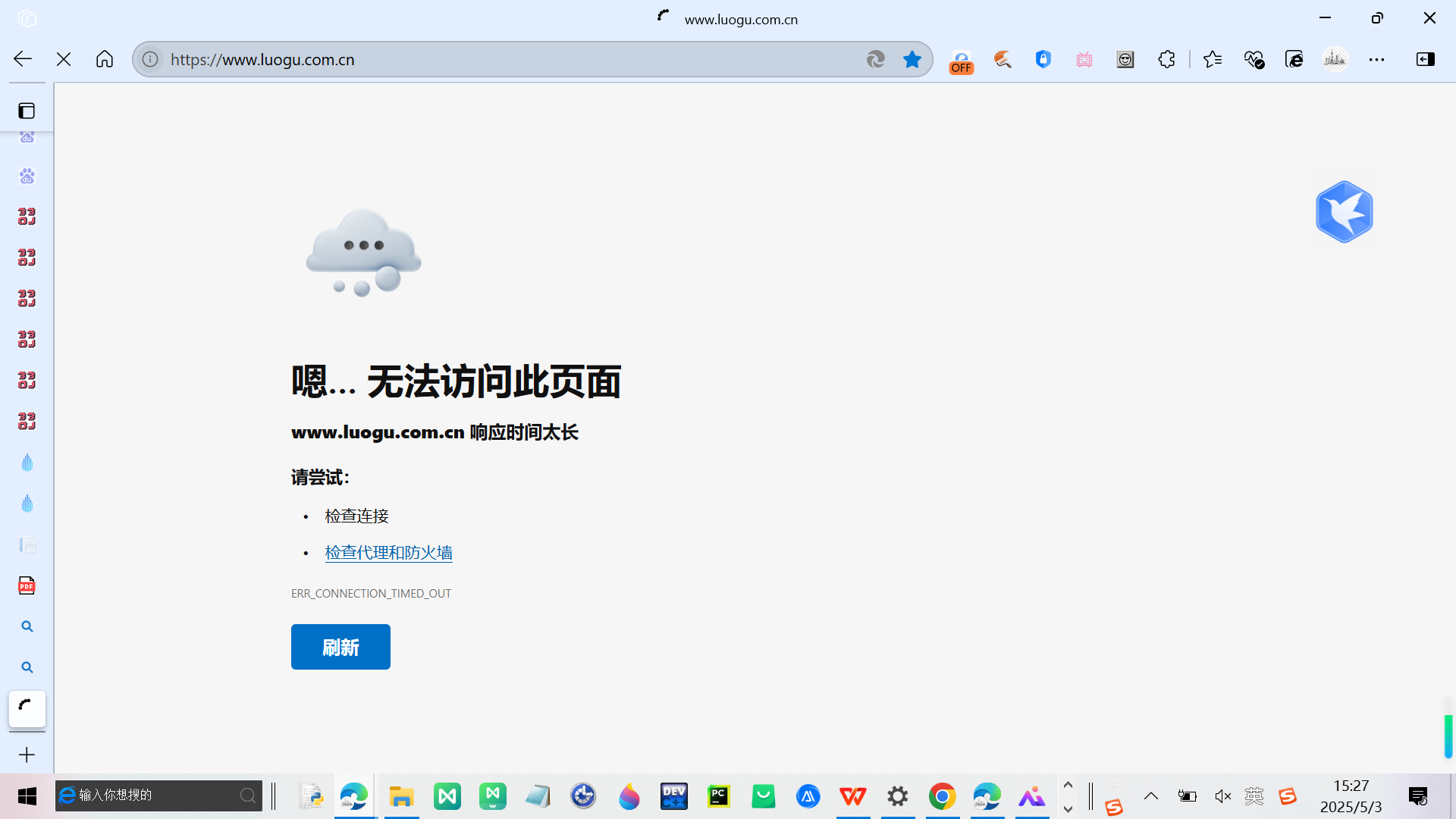This screenshot has height=819, width=1456.
Task: Open the Extensions puzzle piece menu
Action: (1166, 59)
